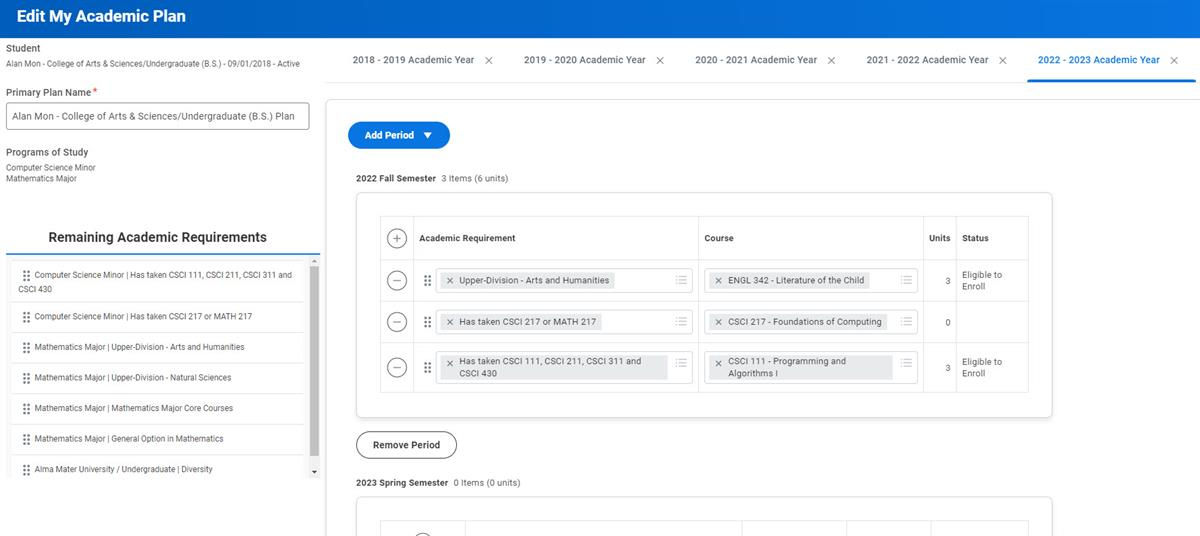This screenshot has height=536, width=1200.
Task: Click the Eligible to Enroll status for ENGL 342
Action: coord(982,281)
